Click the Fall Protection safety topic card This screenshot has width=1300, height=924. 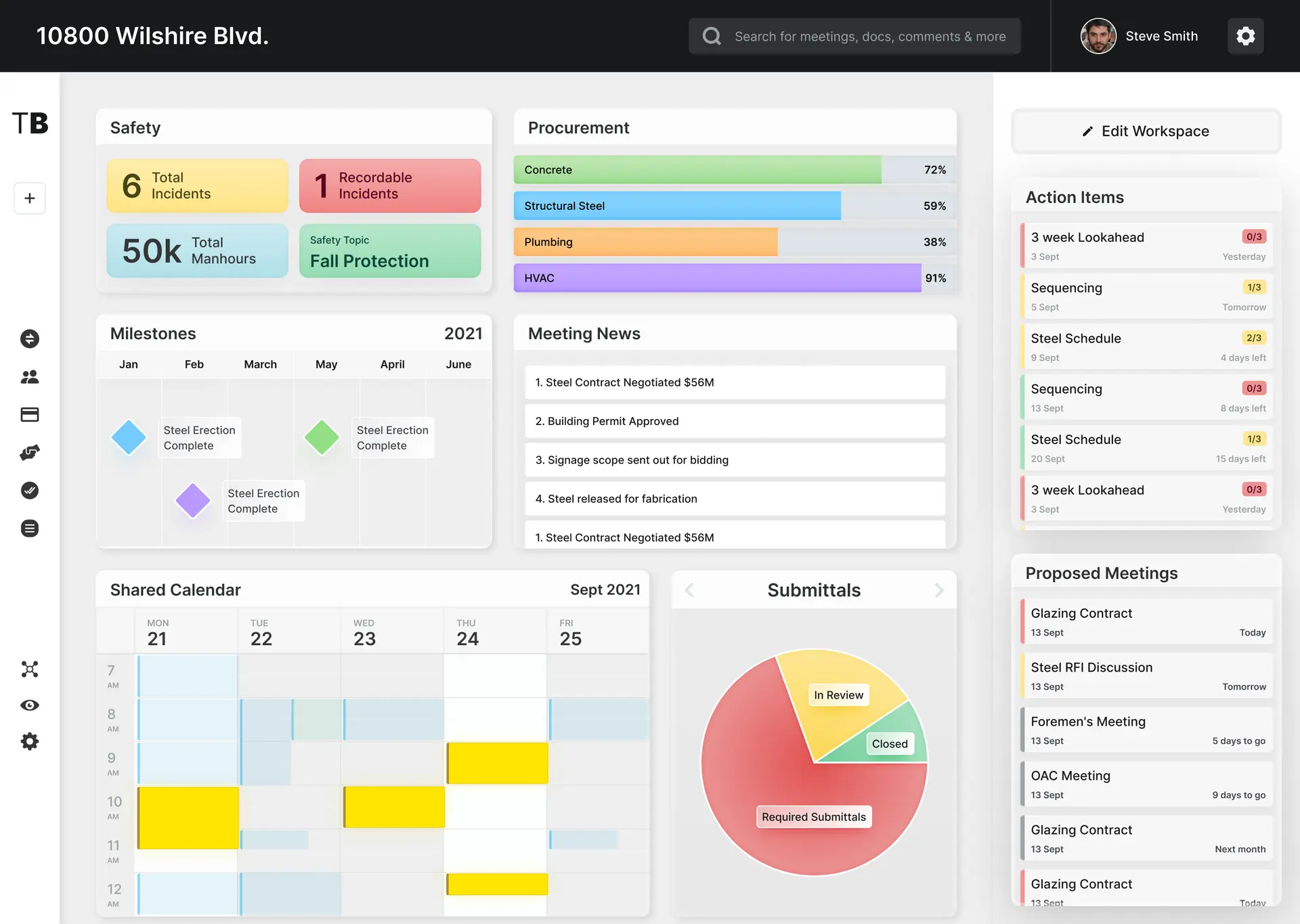(x=390, y=252)
